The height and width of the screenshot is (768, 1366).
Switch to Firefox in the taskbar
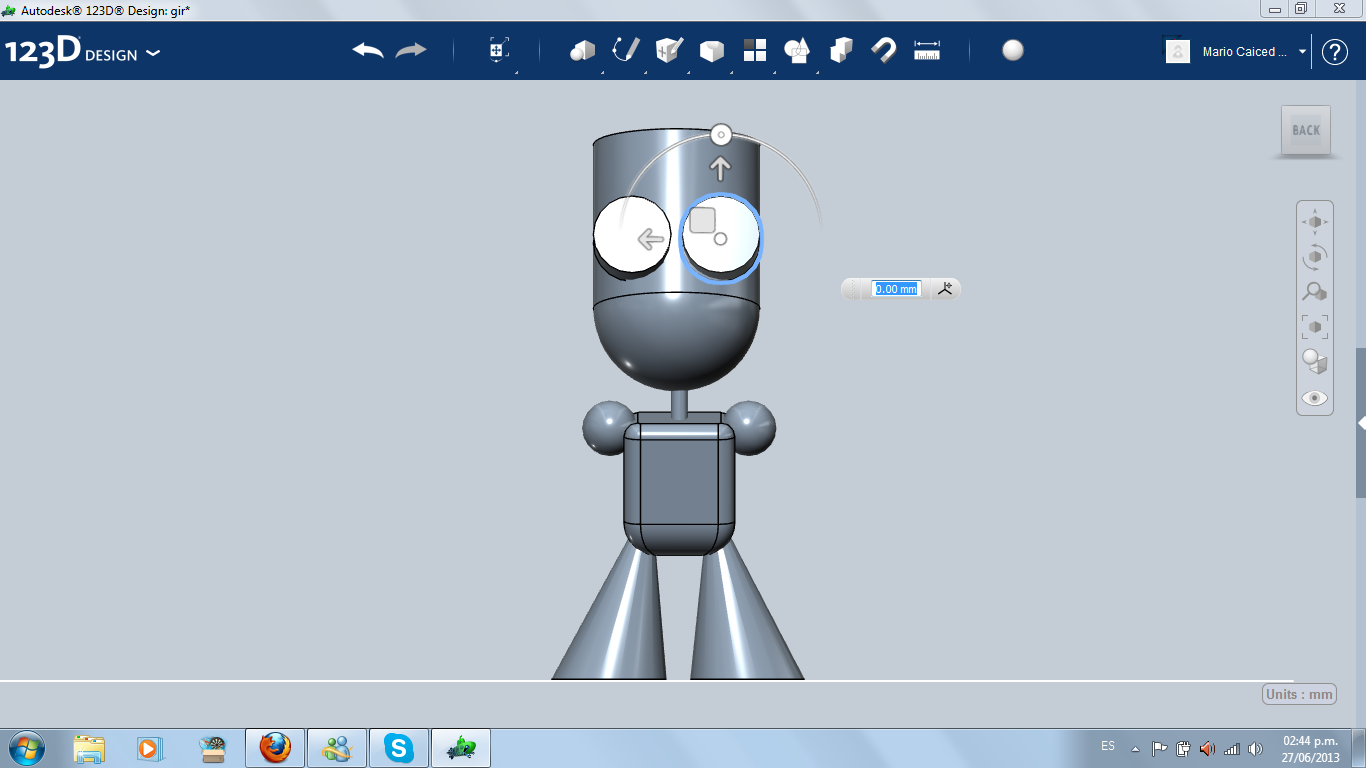pyautogui.click(x=275, y=748)
